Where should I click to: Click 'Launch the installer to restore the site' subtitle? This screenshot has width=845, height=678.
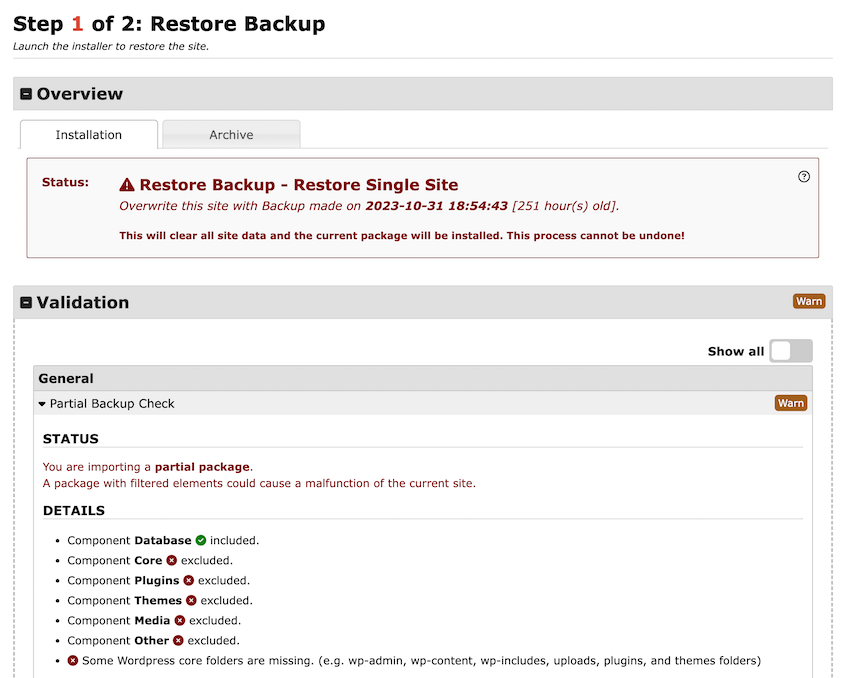point(111,46)
